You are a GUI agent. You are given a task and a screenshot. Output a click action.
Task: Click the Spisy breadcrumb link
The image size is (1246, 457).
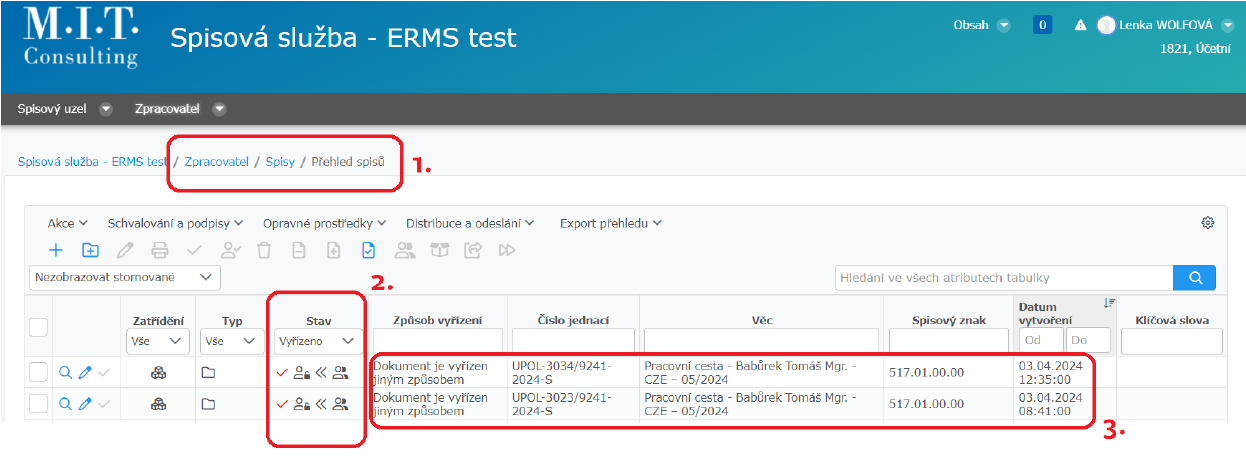pyautogui.click(x=280, y=161)
